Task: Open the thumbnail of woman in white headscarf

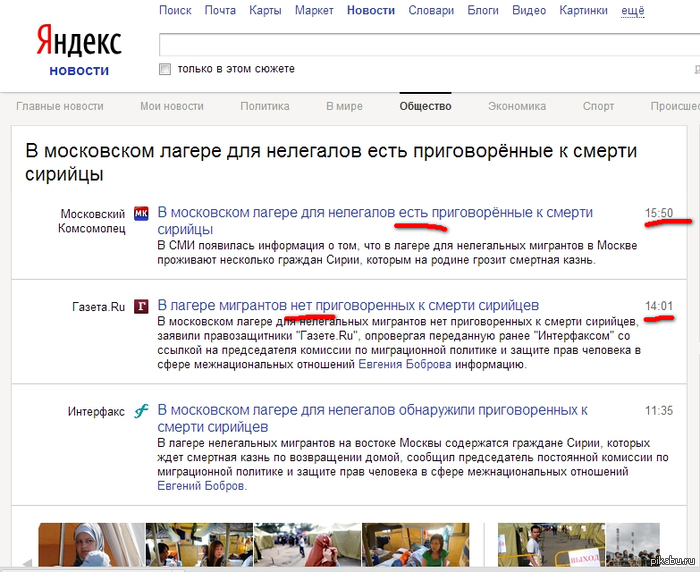Action: (91, 546)
